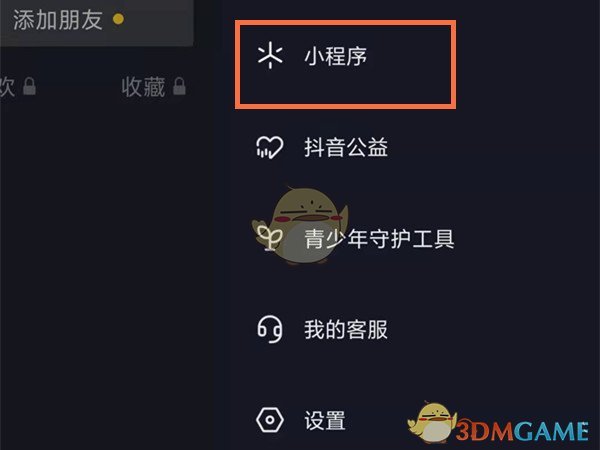Click the semi-transparent duck watermark in the menu
The width and height of the screenshot is (600, 450).
coord(300,226)
